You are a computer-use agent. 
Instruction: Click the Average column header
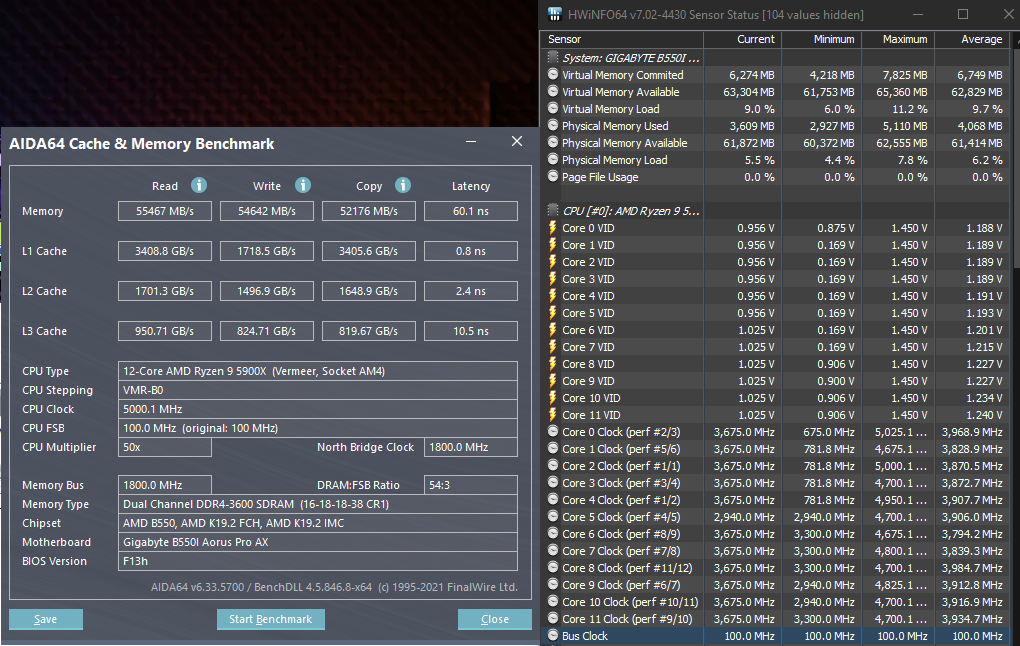pos(972,39)
